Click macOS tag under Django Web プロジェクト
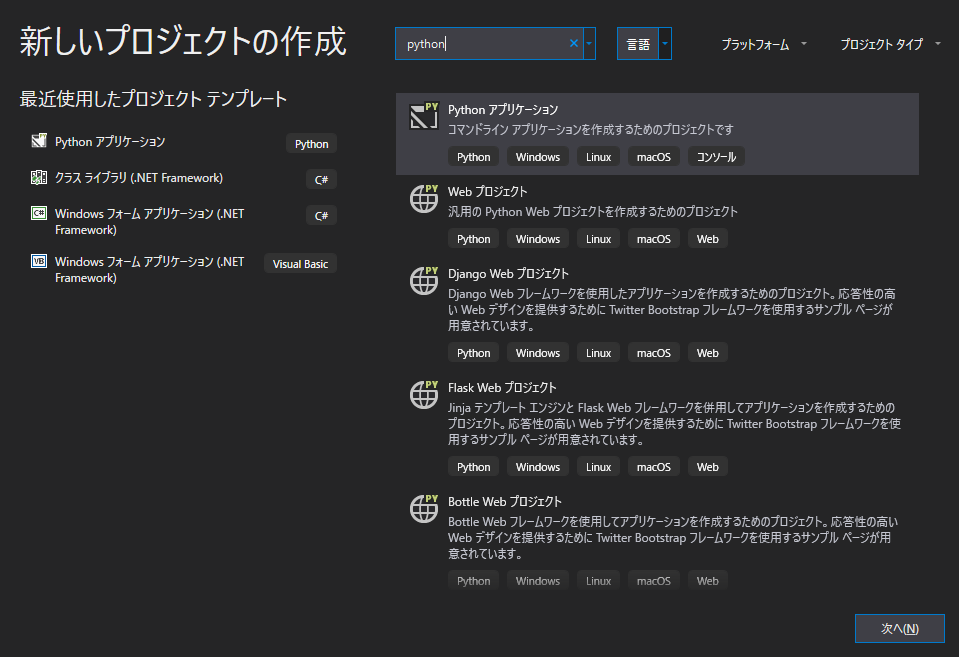Viewport: 959px width, 657px height. [x=654, y=353]
